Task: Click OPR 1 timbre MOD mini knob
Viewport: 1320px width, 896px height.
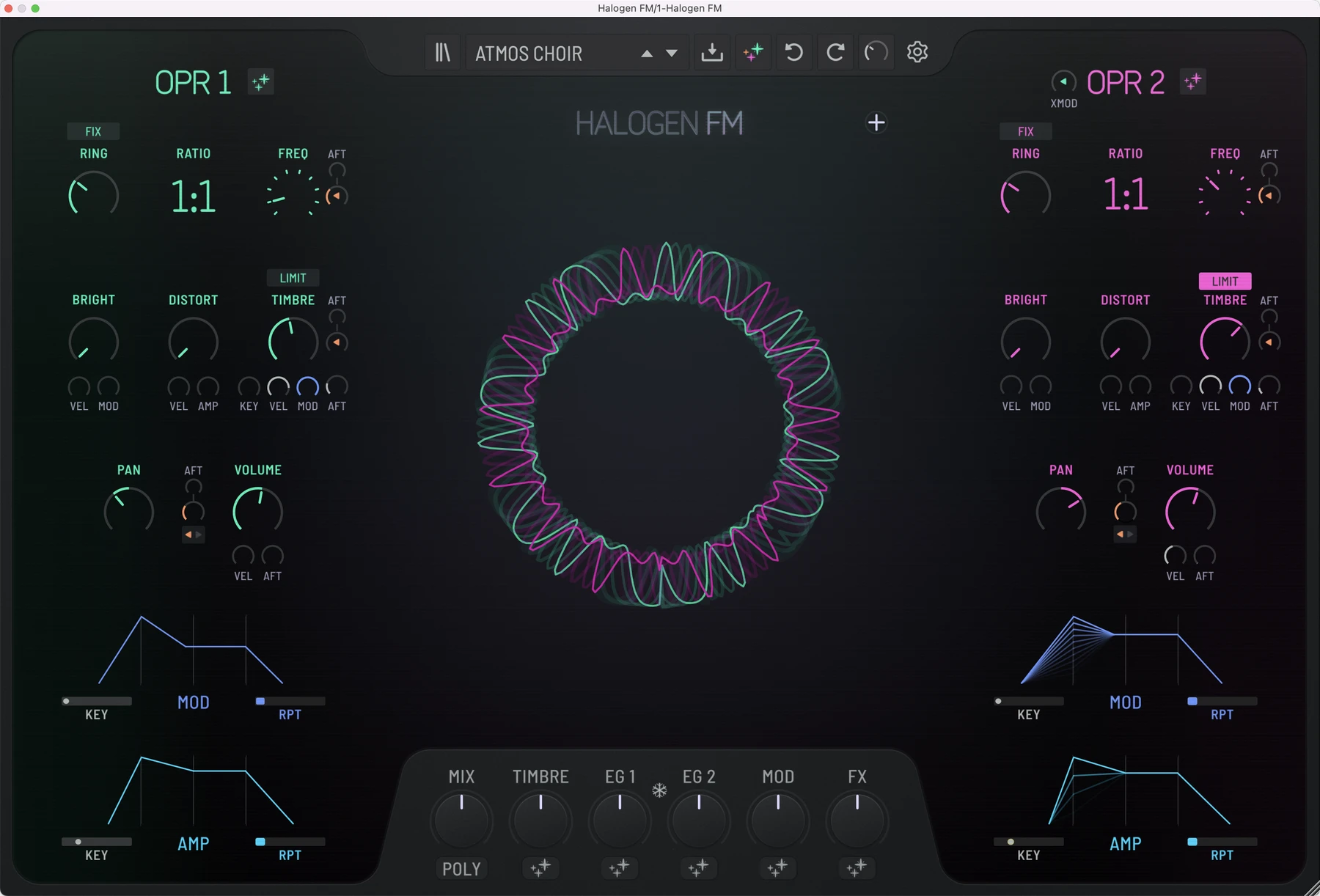Action: click(307, 386)
